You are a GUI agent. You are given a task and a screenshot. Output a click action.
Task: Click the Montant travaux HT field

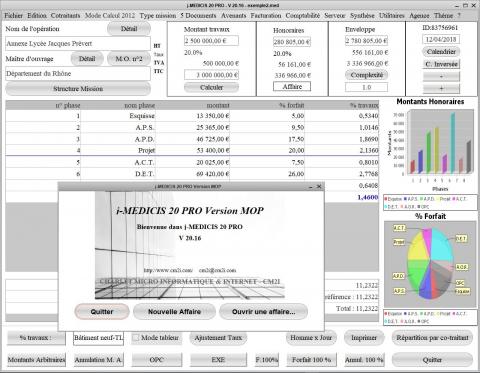pyautogui.click(x=211, y=41)
